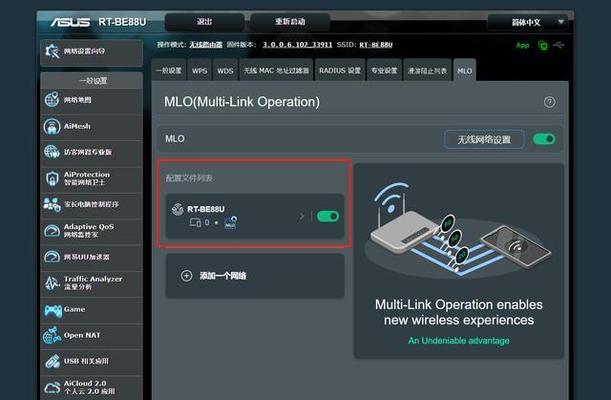Open the UU accelerator gauge icon
611x400 pixels.
[x=52, y=257]
